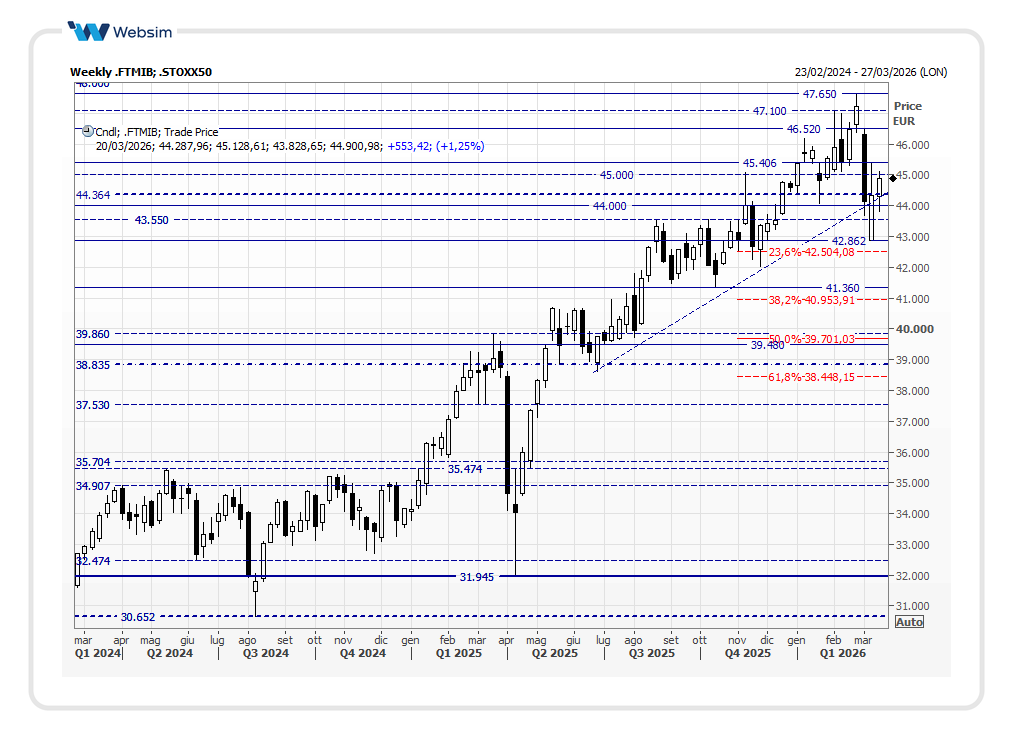Select the 31.945 support line label
The image size is (1013, 739).
479,577
